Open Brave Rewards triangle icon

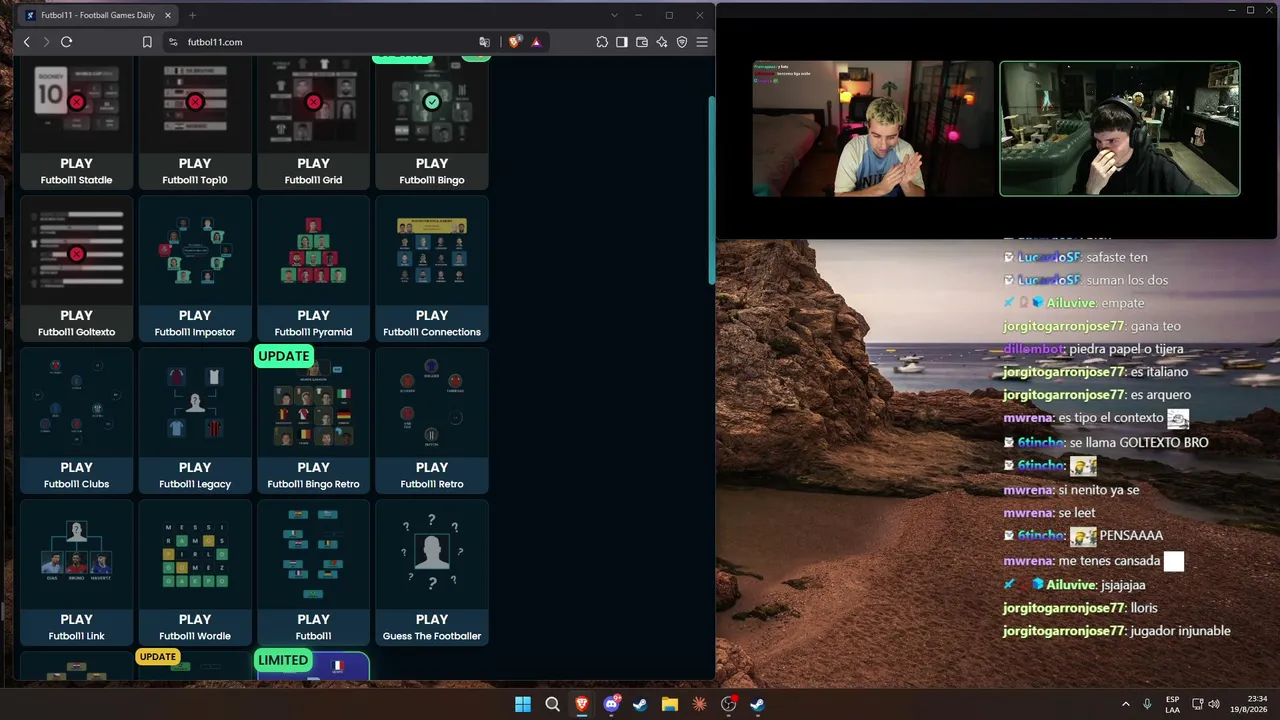click(536, 42)
